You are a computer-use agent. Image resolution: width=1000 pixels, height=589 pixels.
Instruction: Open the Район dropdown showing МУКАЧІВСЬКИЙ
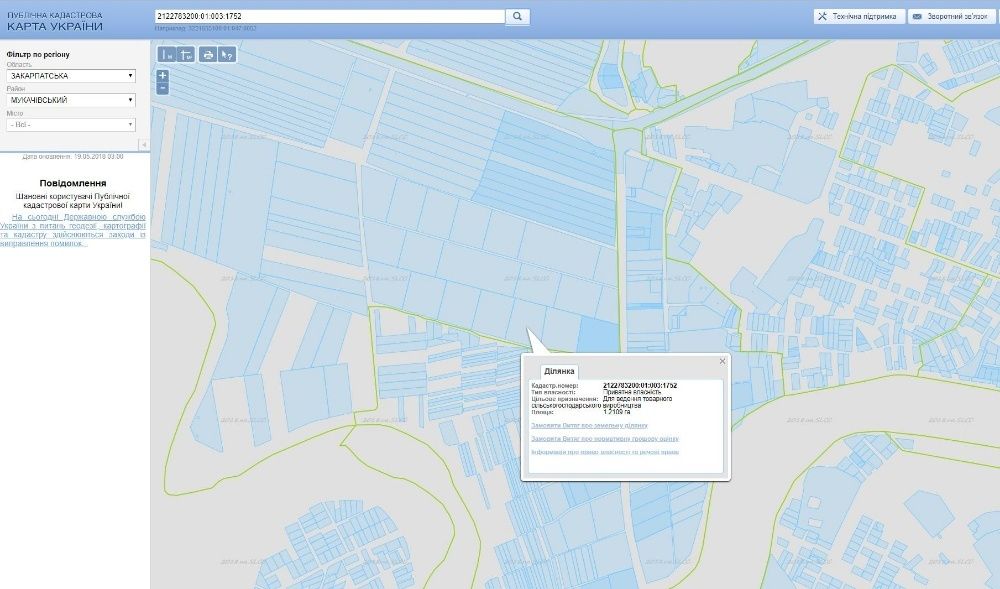tap(71, 100)
